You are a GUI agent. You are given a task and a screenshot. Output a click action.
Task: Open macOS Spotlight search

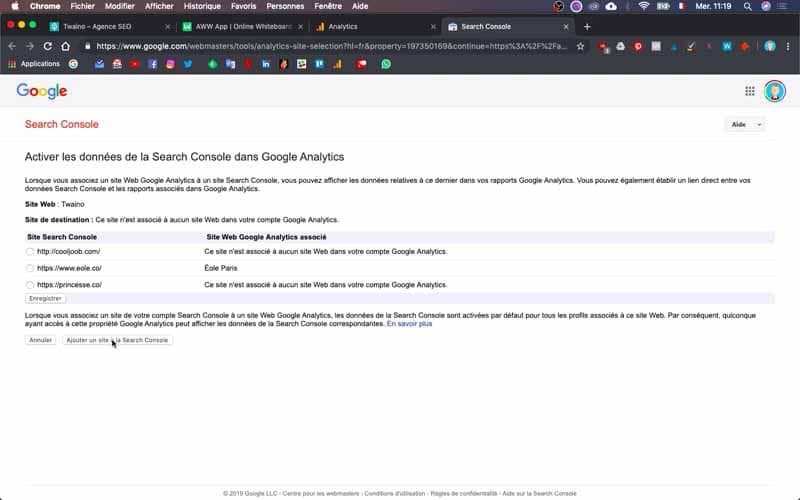click(x=747, y=6)
